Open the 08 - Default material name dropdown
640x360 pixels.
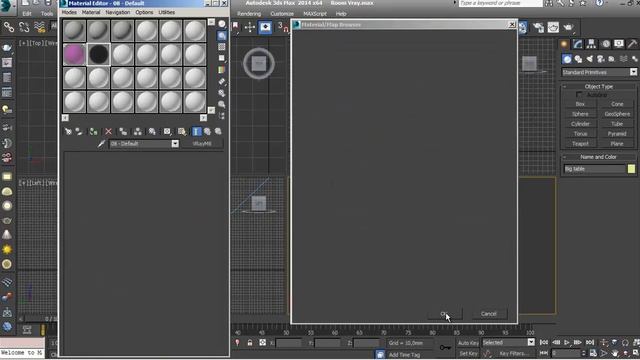(175, 144)
